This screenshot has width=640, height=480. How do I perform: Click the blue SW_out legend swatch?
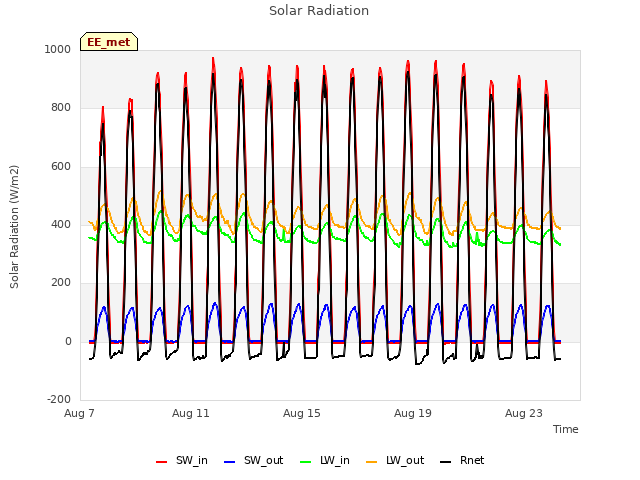(230, 462)
